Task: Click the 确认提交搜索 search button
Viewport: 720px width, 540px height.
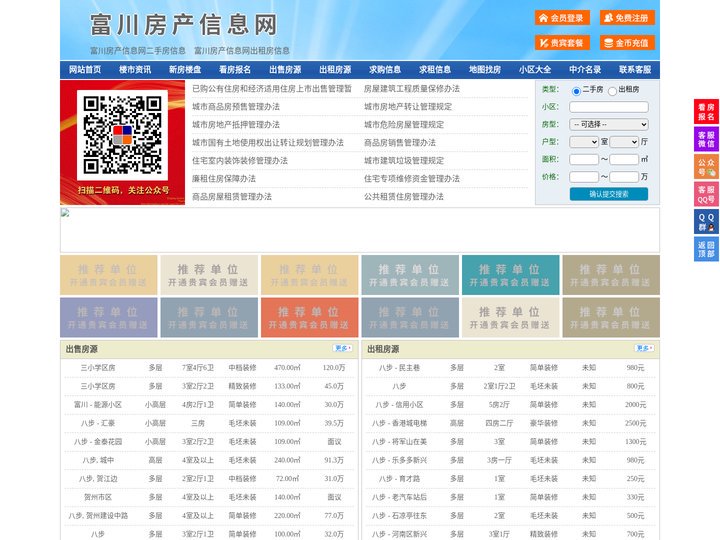Action: tap(609, 194)
